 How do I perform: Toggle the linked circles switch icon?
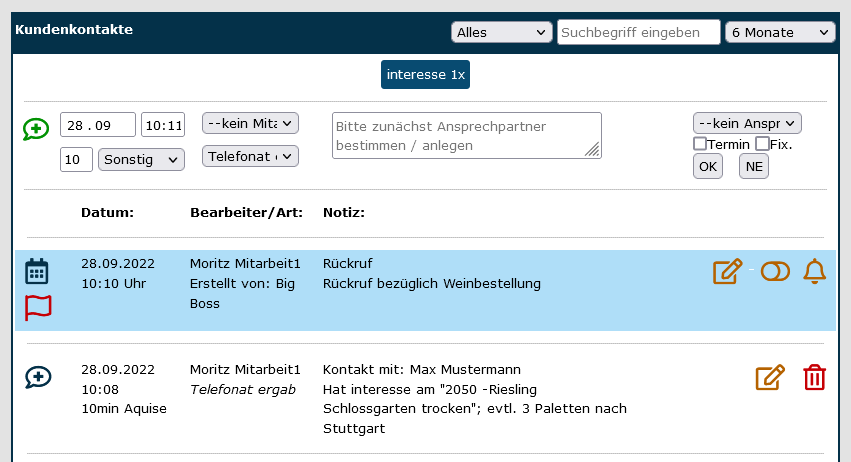(775, 271)
